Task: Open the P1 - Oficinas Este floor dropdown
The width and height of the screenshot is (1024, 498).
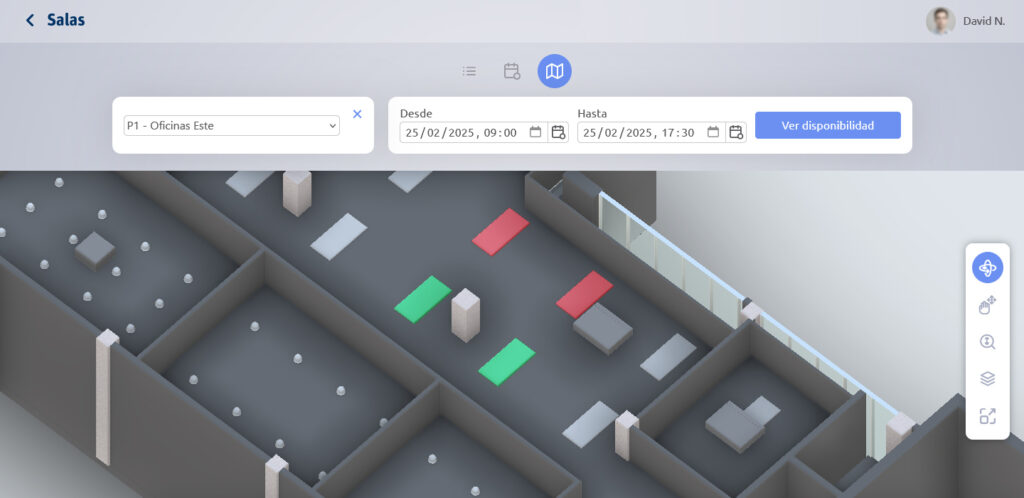Action: point(232,125)
